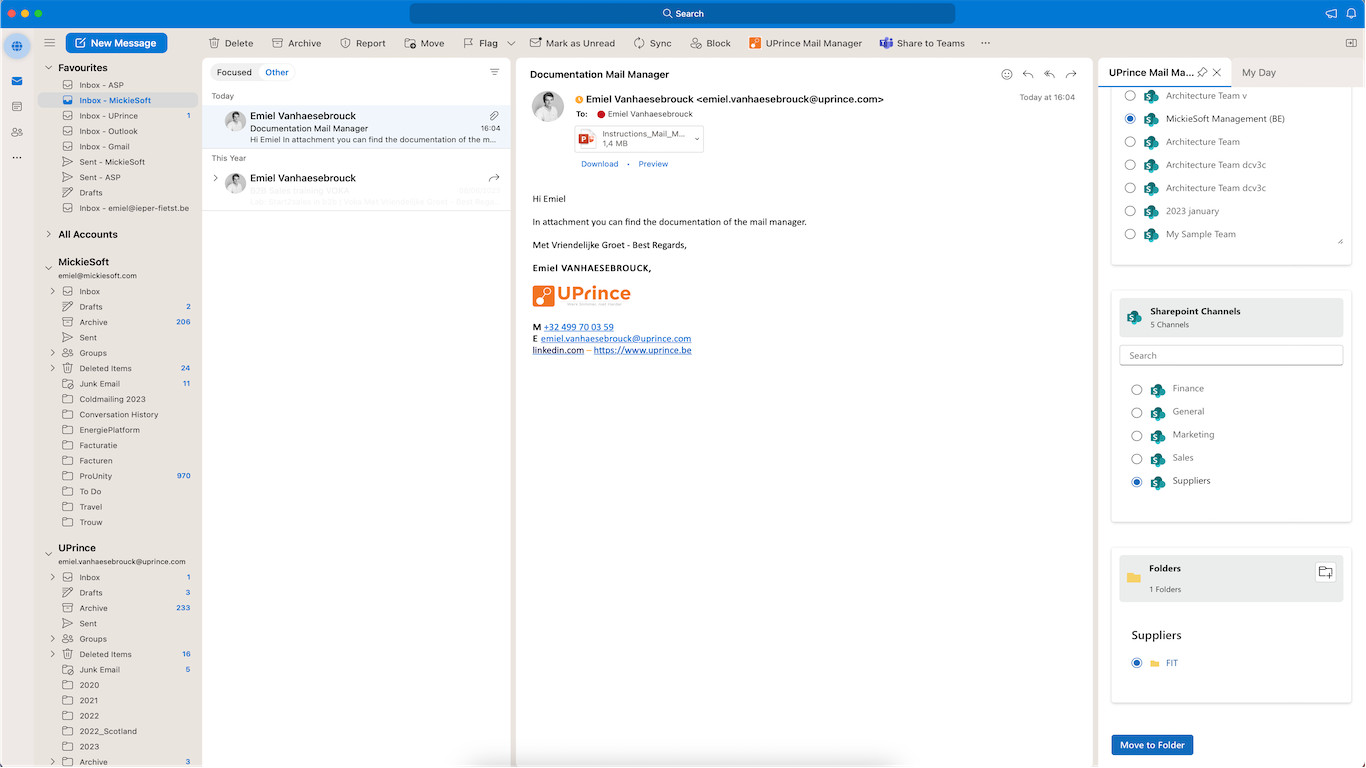Toggle the task pane icon at top right
The image size is (1366, 768).
coord(1351,43)
